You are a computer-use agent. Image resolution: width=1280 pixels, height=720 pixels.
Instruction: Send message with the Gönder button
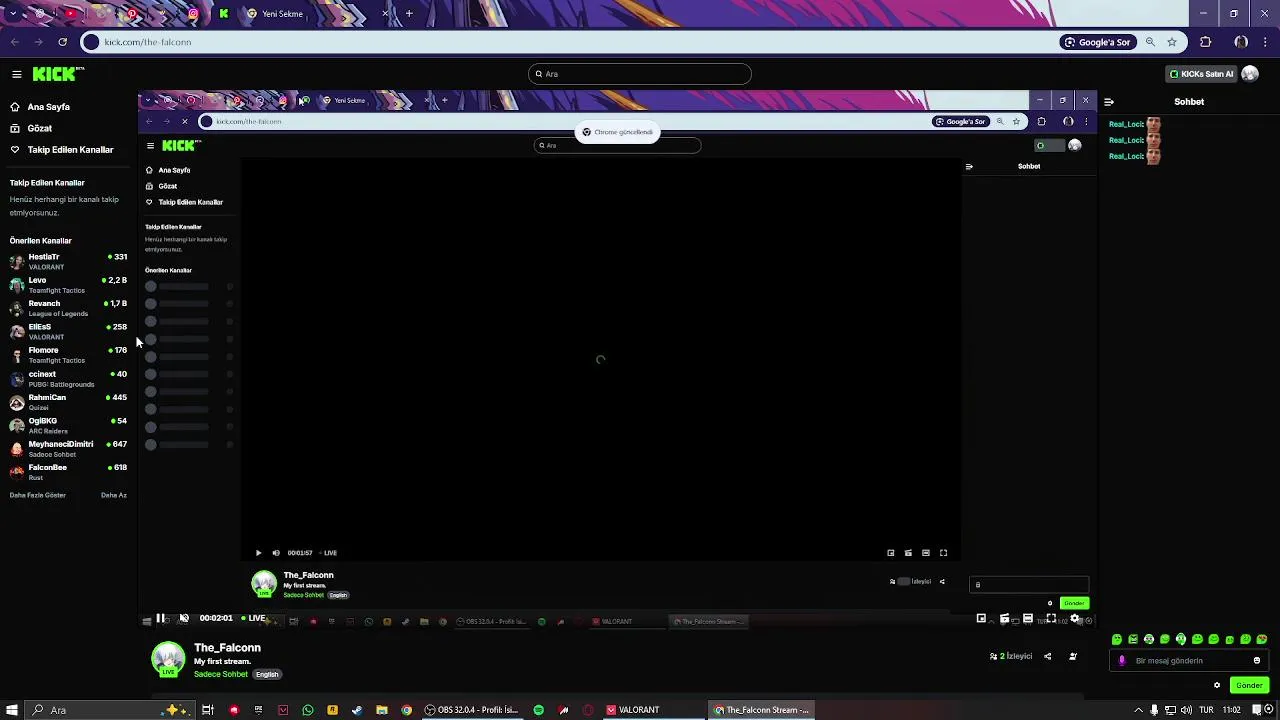(1249, 685)
